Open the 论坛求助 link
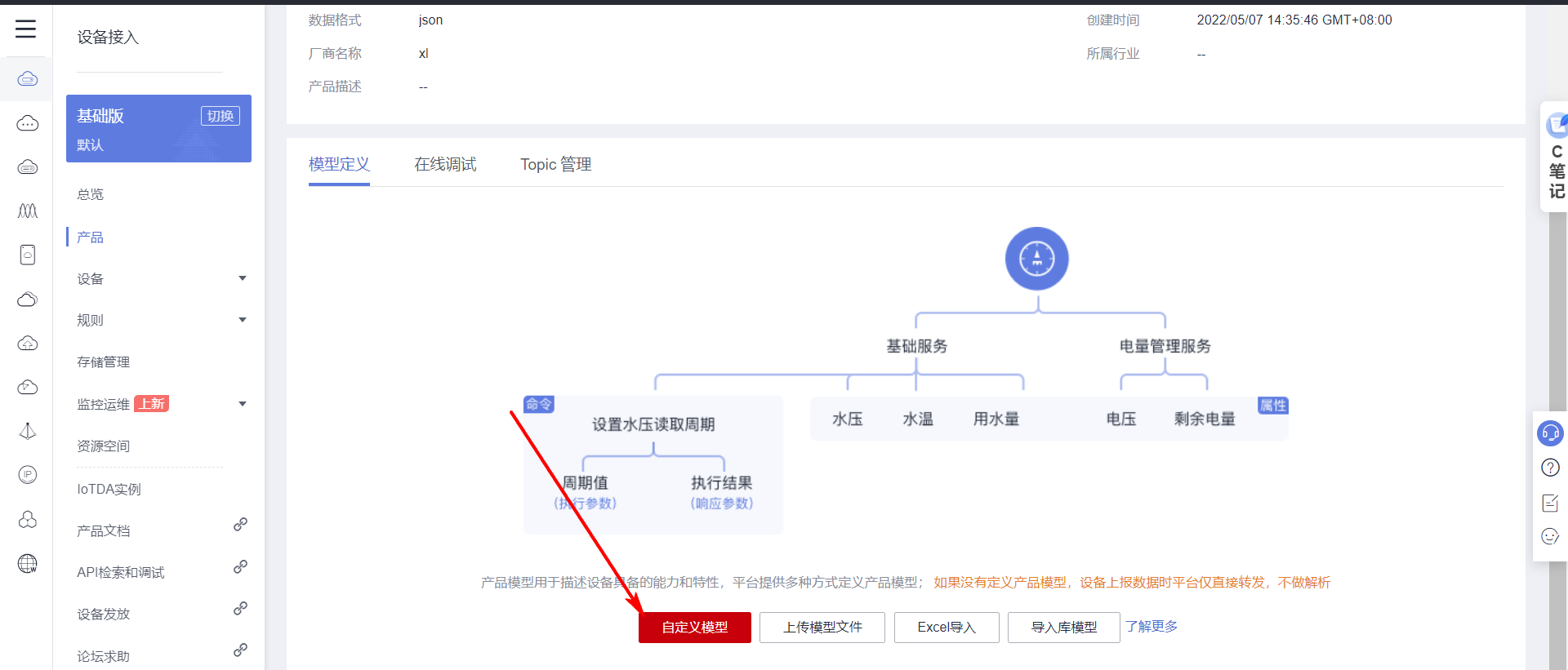Viewport: 1568px width, 670px height. 104,657
